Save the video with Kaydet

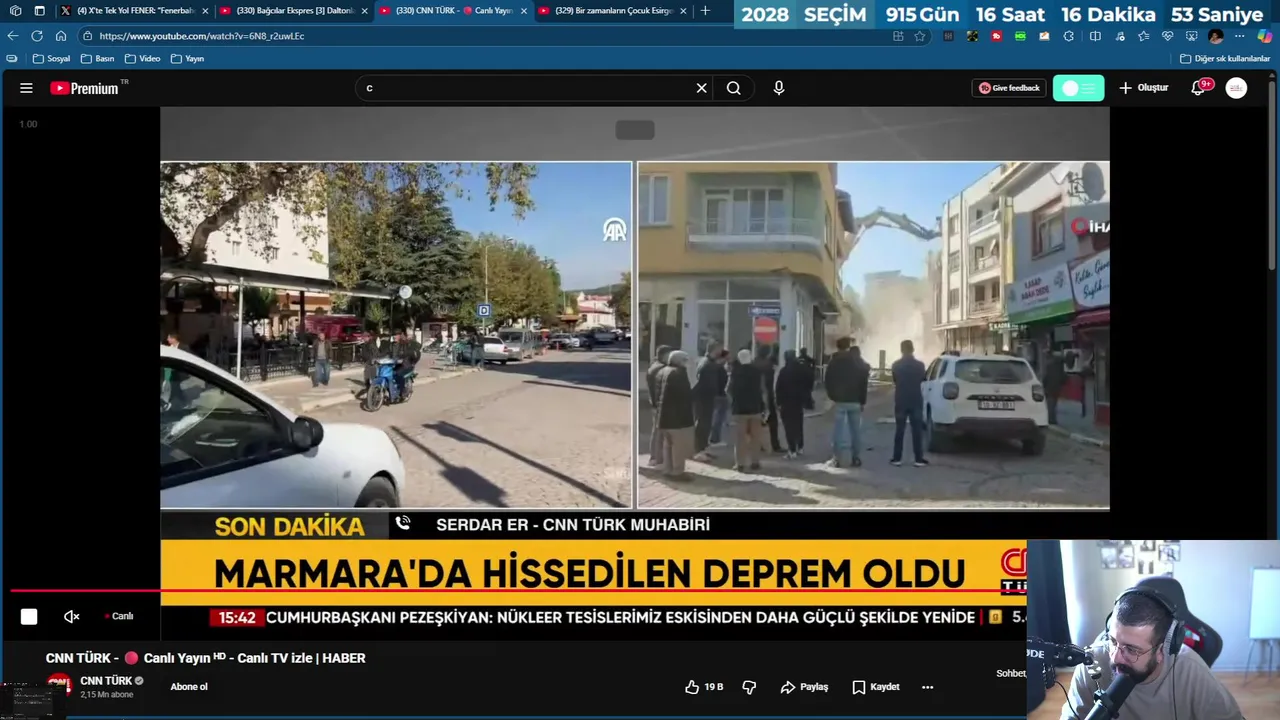point(876,687)
